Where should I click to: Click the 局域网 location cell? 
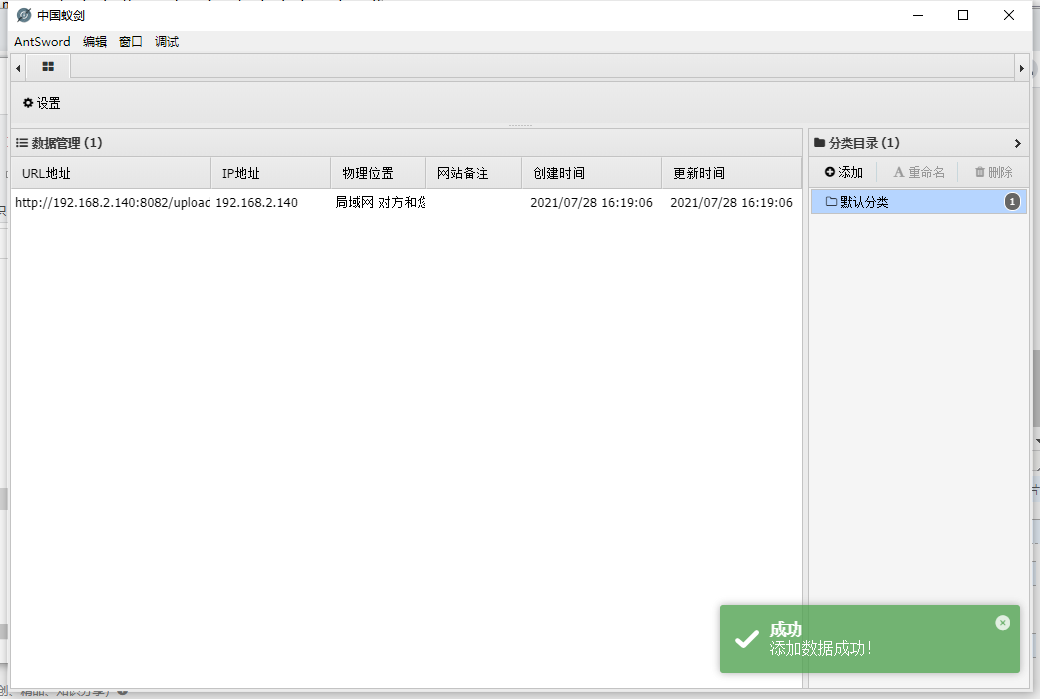click(379, 202)
